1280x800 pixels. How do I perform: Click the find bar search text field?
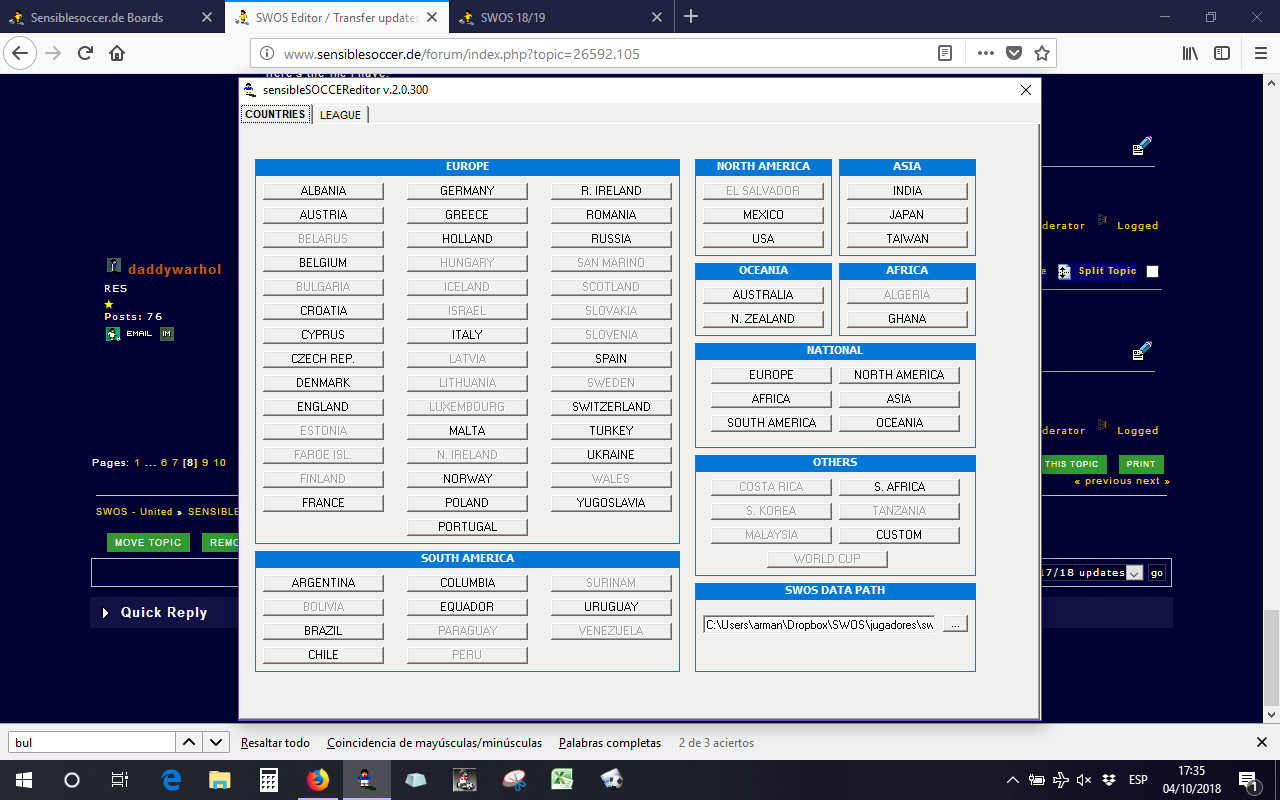[92, 743]
